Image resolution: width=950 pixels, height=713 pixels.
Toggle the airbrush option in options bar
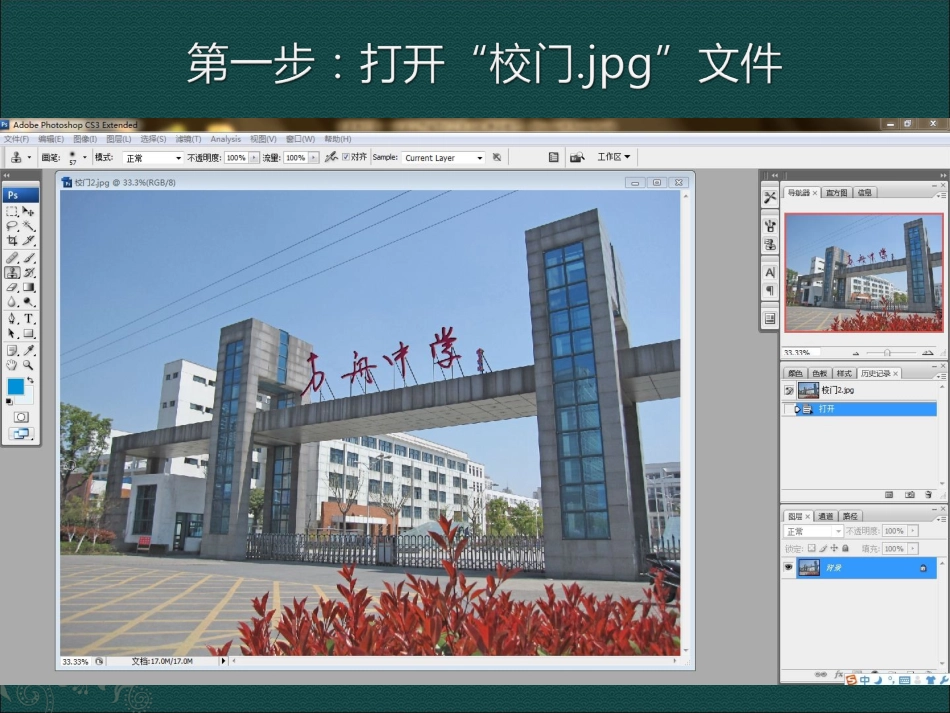[x=331, y=157]
